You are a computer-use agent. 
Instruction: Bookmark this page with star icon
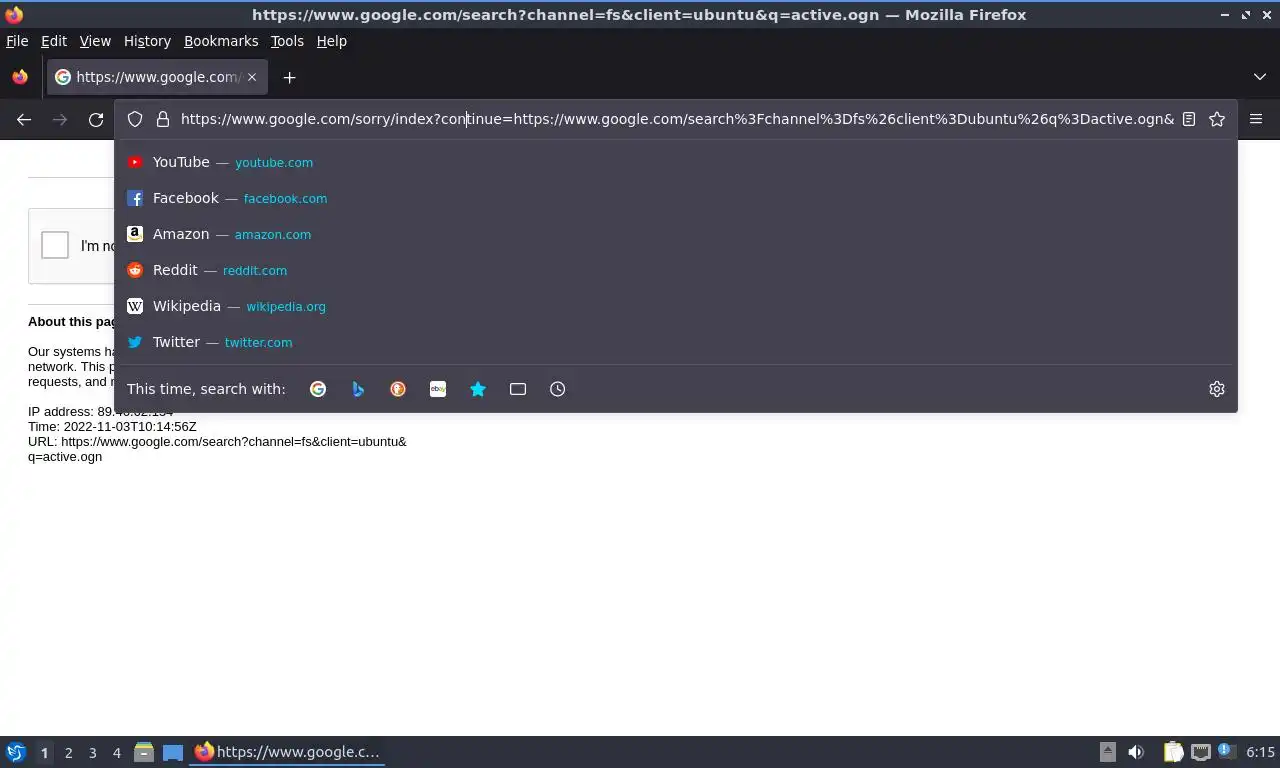coord(1217,119)
